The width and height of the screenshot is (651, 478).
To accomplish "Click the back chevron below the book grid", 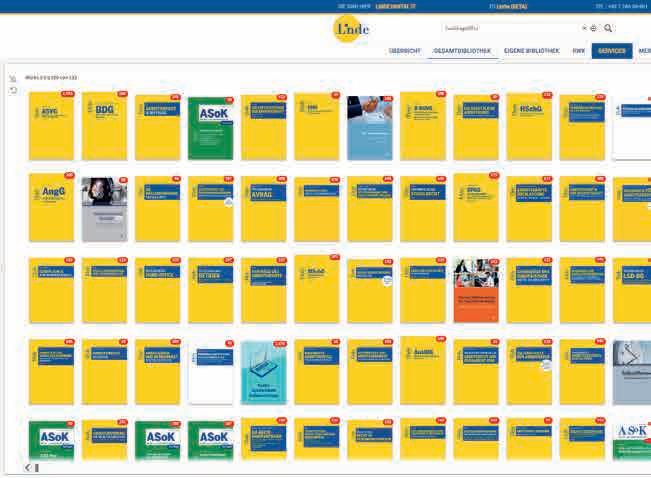I will coord(28,468).
